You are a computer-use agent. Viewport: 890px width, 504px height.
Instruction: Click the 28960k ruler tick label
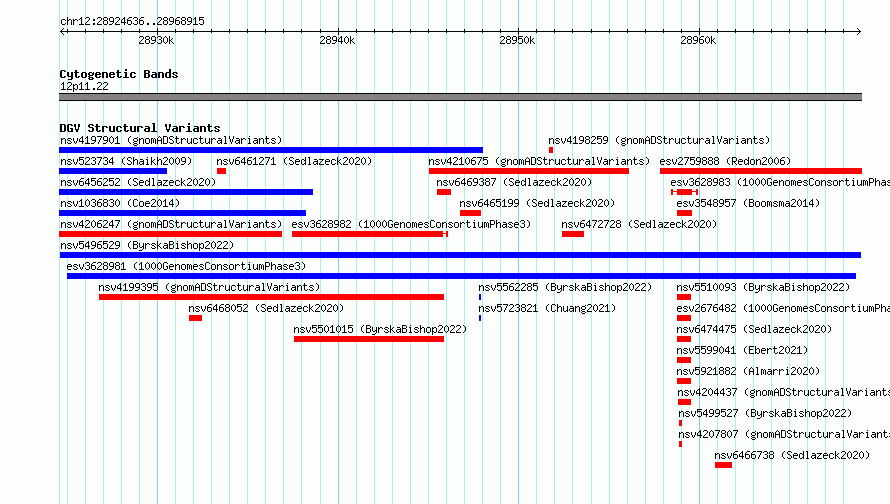[x=698, y=40]
